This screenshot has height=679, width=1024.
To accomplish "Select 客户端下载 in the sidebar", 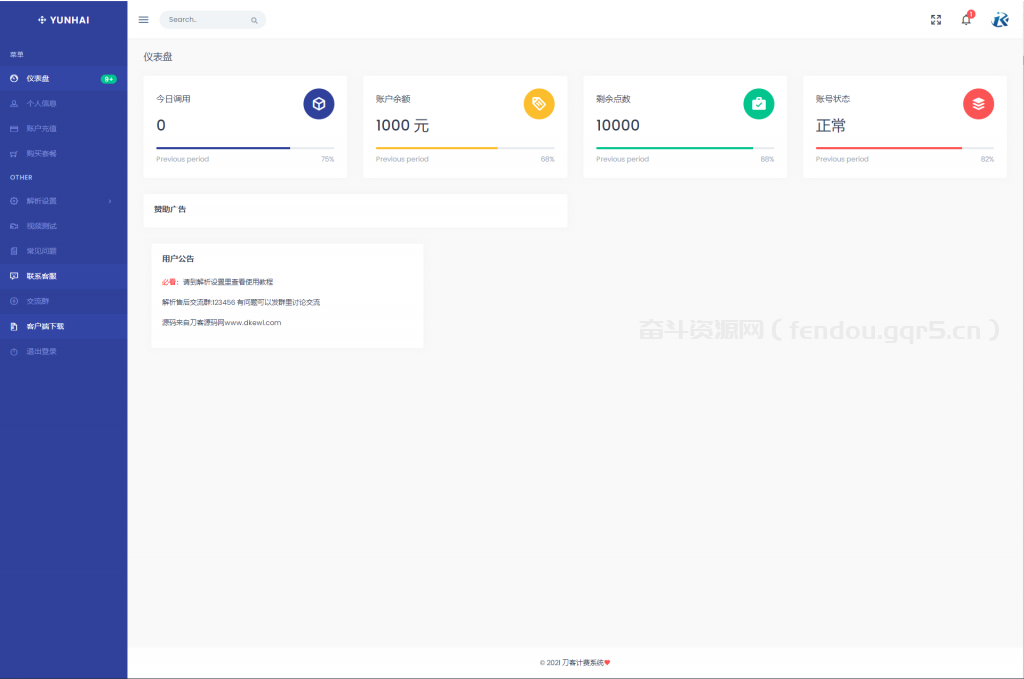I will pyautogui.click(x=47, y=326).
